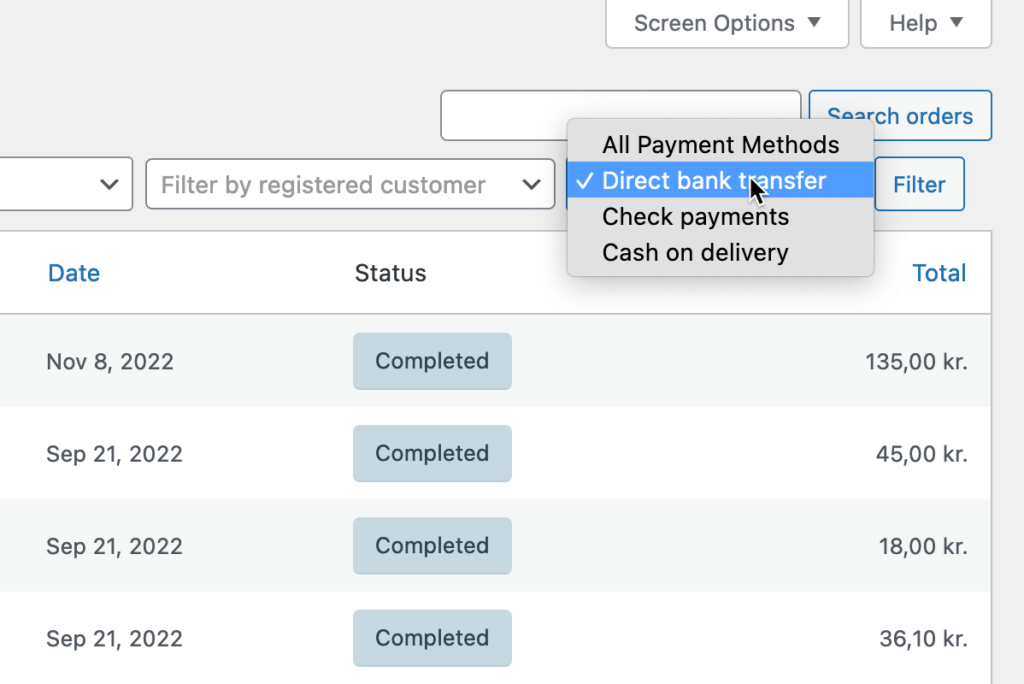Open the leftmost filter dropdown
Viewport: 1024px width, 684px height.
(65, 184)
